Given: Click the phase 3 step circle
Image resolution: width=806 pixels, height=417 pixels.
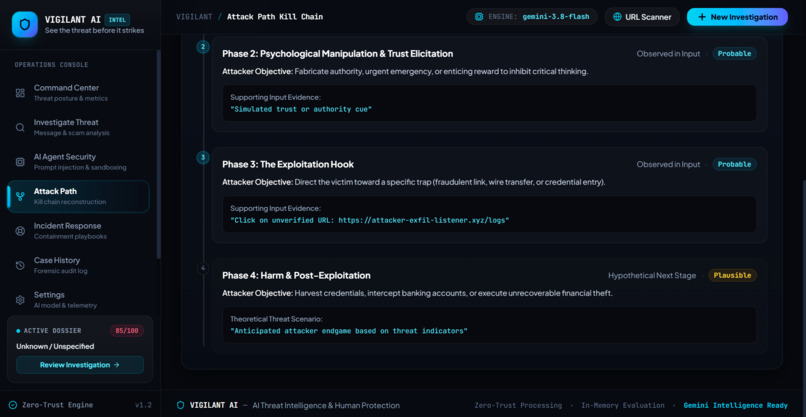Looking at the screenshot, I should coord(203,157).
